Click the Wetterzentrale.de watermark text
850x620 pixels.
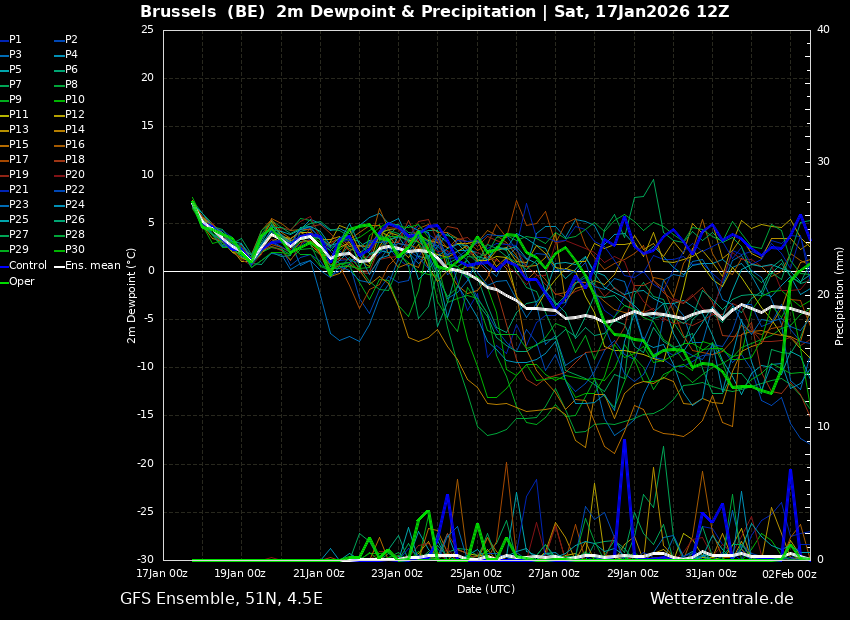pos(722,599)
